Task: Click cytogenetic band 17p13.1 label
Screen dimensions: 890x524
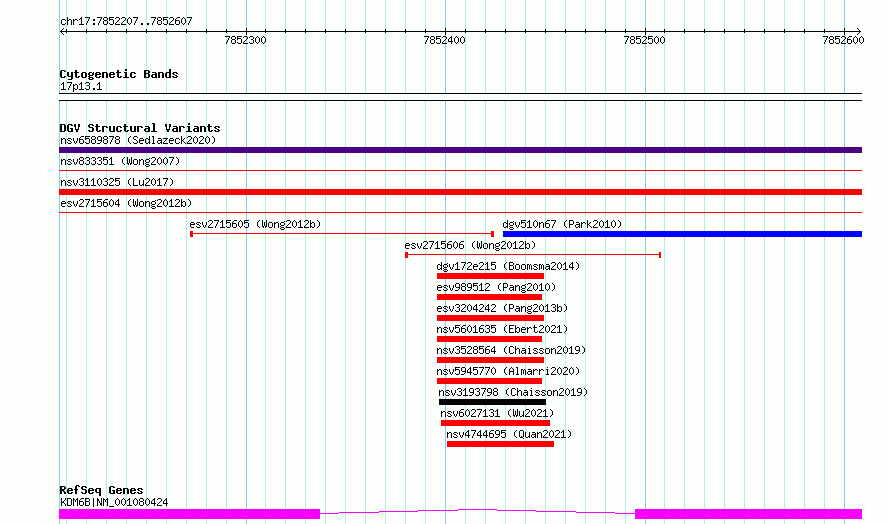Action: pyautogui.click(x=81, y=86)
